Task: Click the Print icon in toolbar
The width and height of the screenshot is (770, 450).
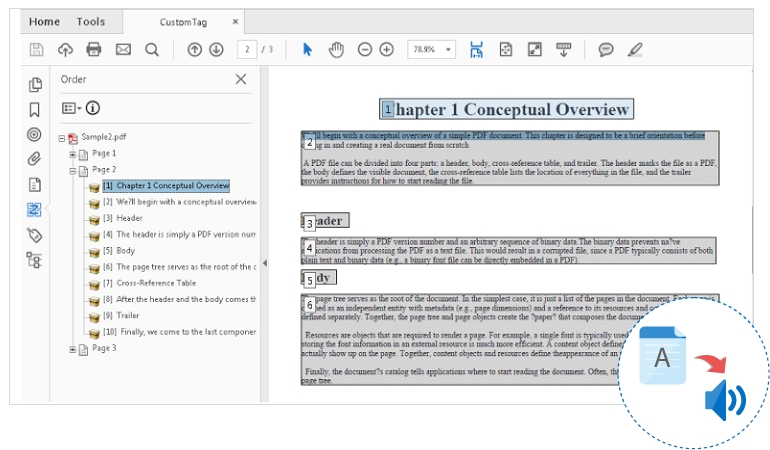Action: click(x=94, y=49)
